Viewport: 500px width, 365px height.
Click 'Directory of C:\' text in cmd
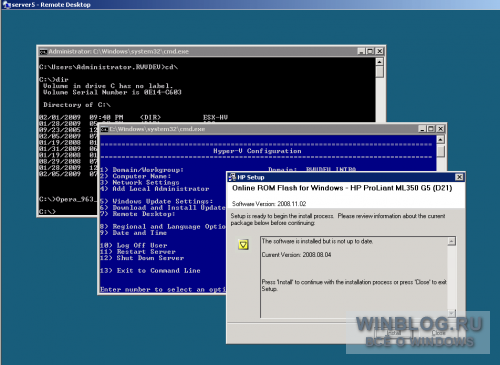click(77, 105)
